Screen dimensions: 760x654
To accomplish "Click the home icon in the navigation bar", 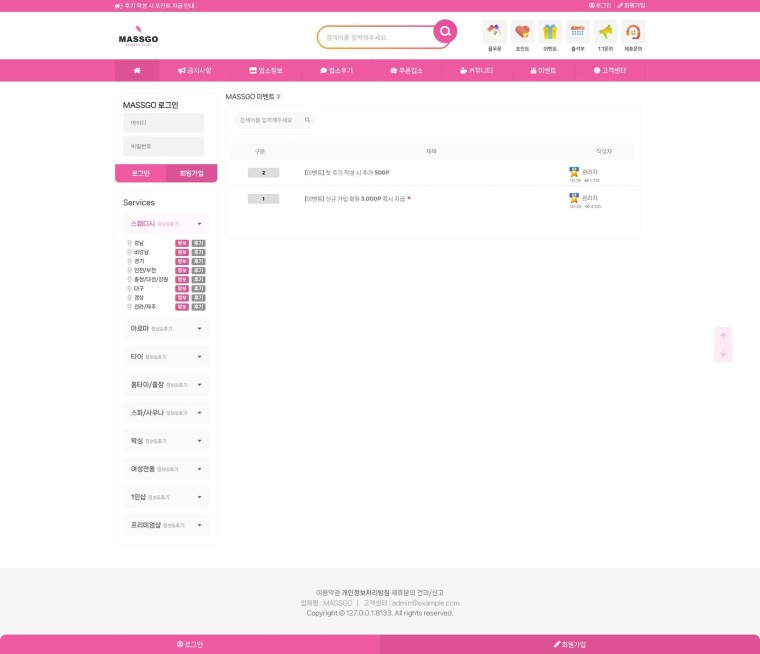I will (x=137, y=70).
